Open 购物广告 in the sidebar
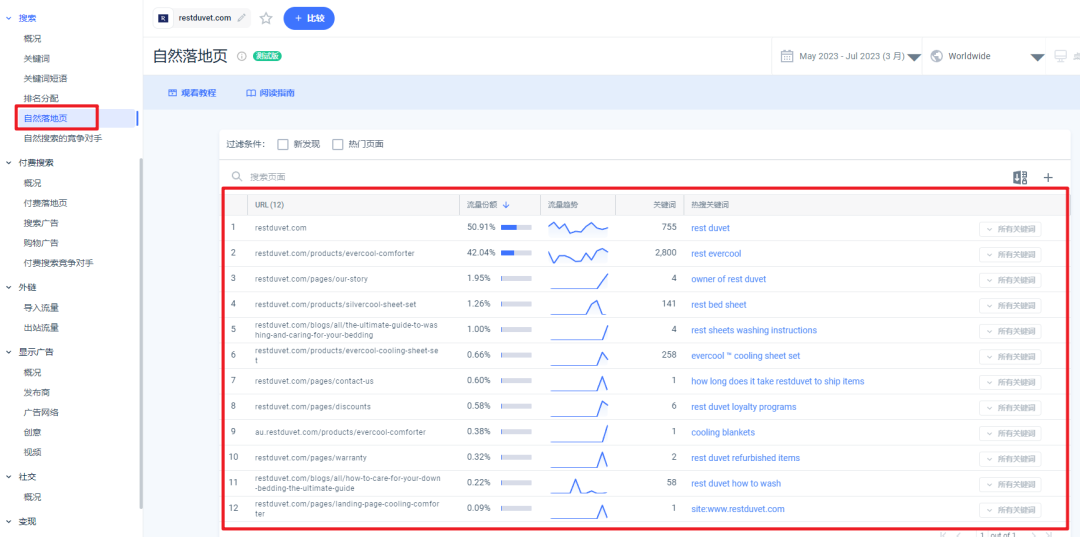1080x537 pixels. click(41, 243)
